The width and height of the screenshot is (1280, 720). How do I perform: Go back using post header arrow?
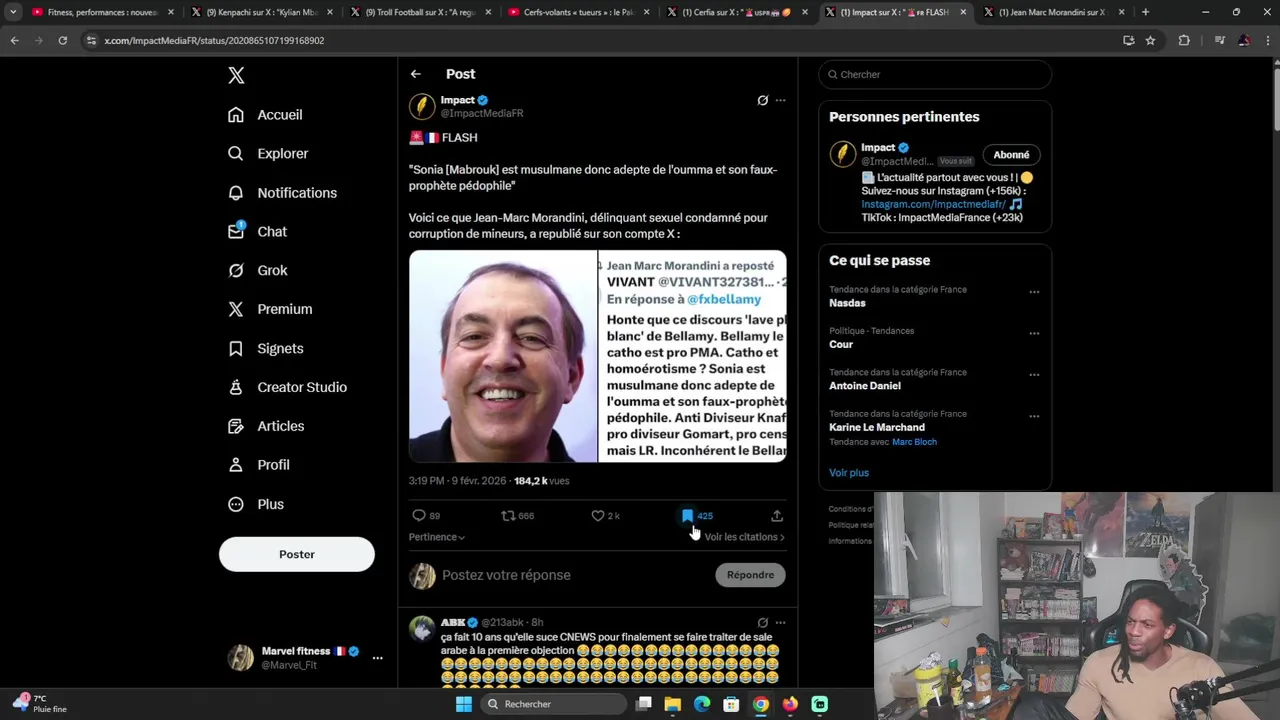(416, 74)
